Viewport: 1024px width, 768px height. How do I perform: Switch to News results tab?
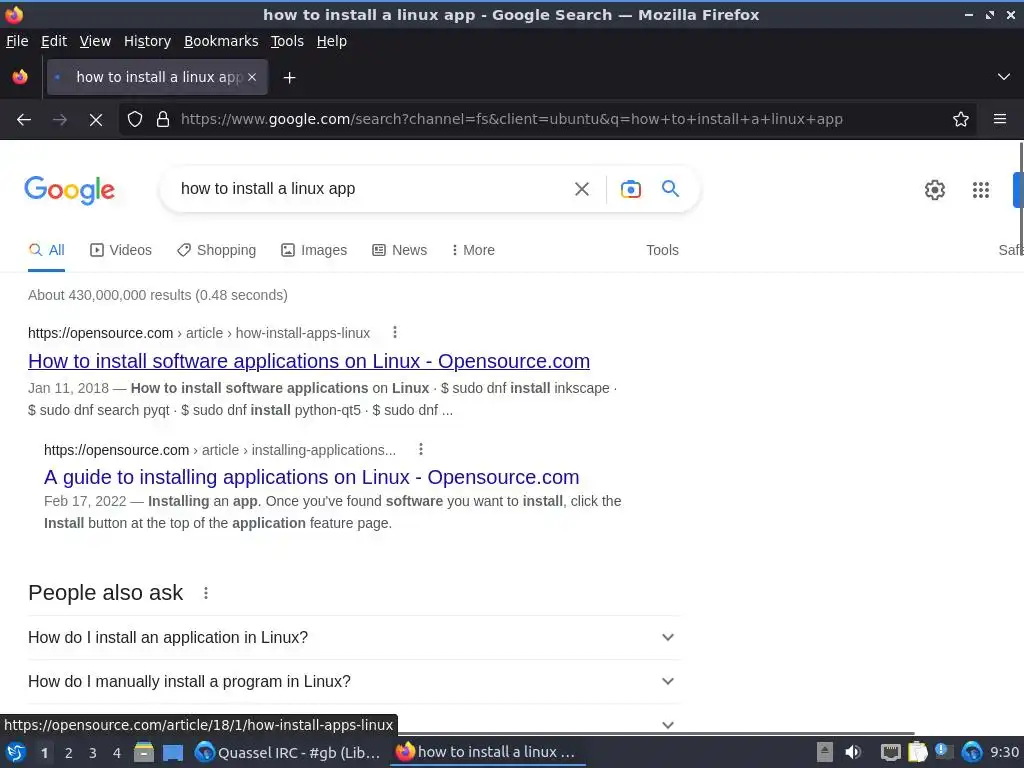[399, 250]
